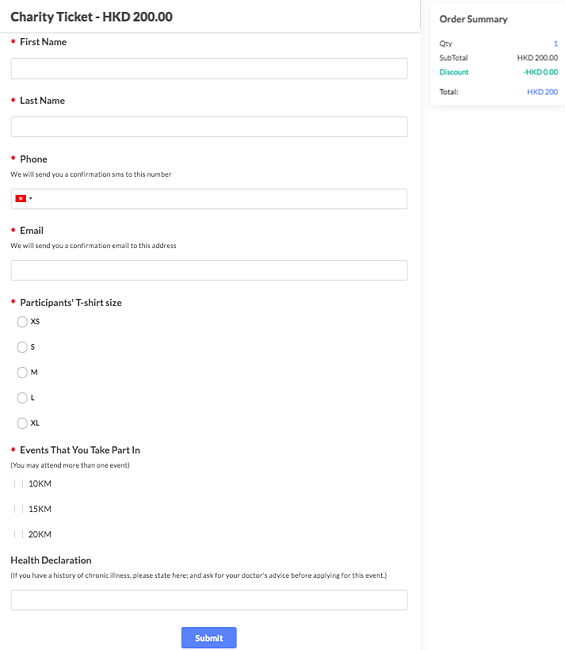
Task: Check the 10KM event checkbox
Action: tap(18, 484)
